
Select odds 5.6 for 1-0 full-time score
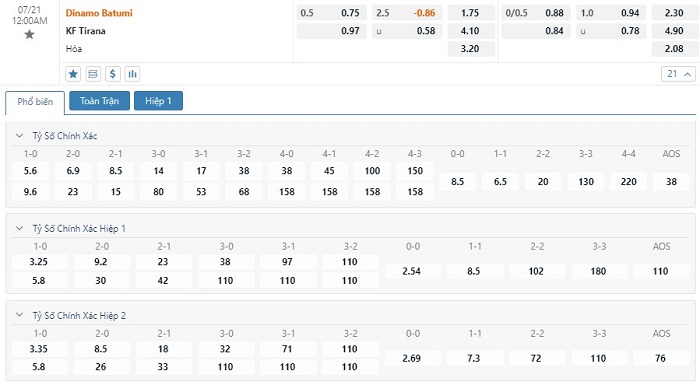pyautogui.click(x=30, y=171)
